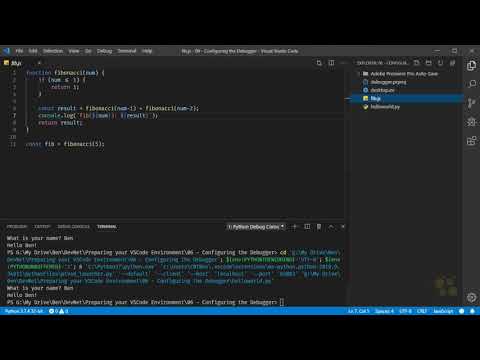Image resolution: width=480 pixels, height=360 pixels.
Task: Open the editor More Actions ellipsis
Action: 343,63
